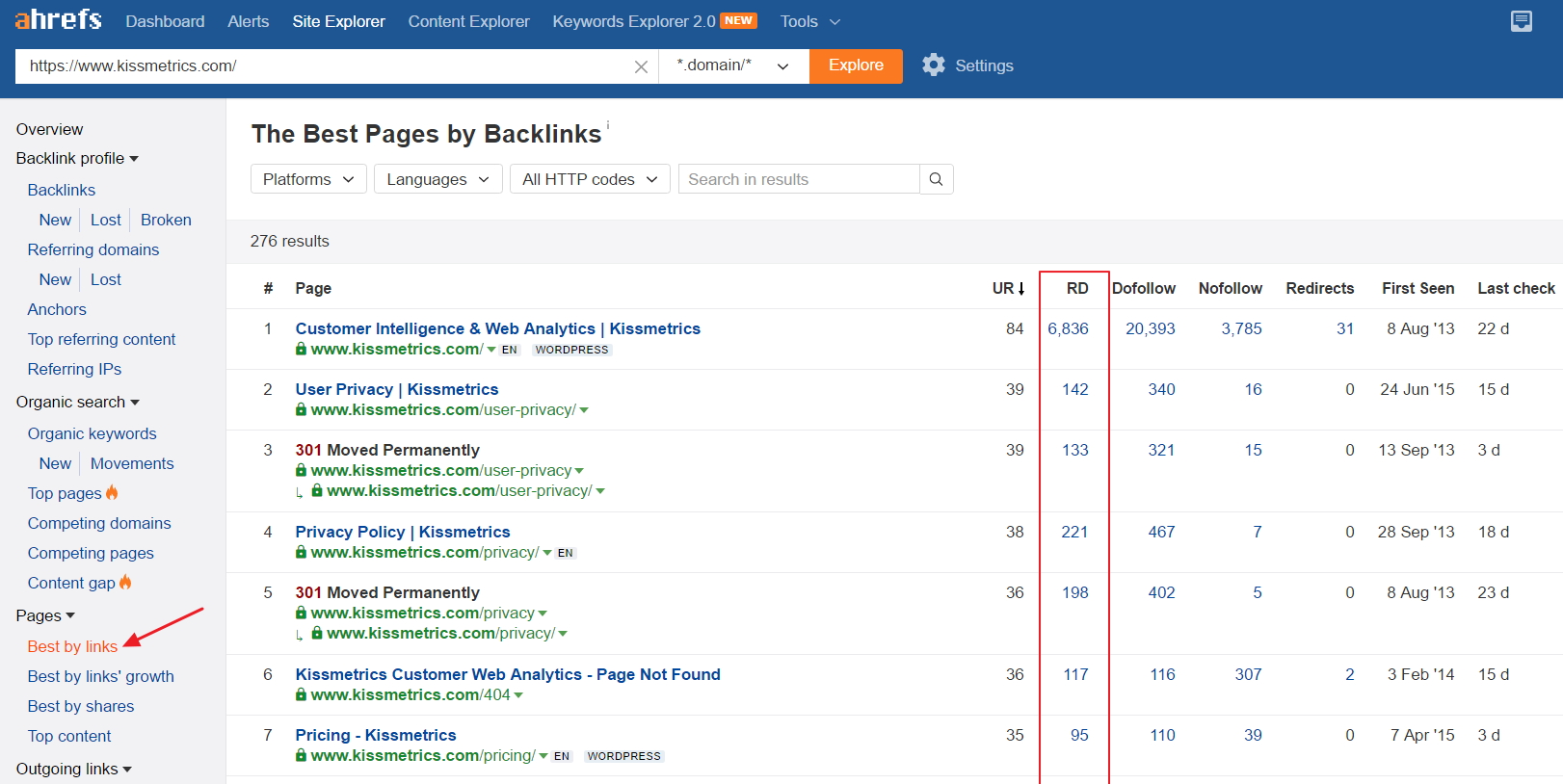Open the Tools menu dropdown
Viewport: 1563px width, 784px height.
(x=810, y=21)
